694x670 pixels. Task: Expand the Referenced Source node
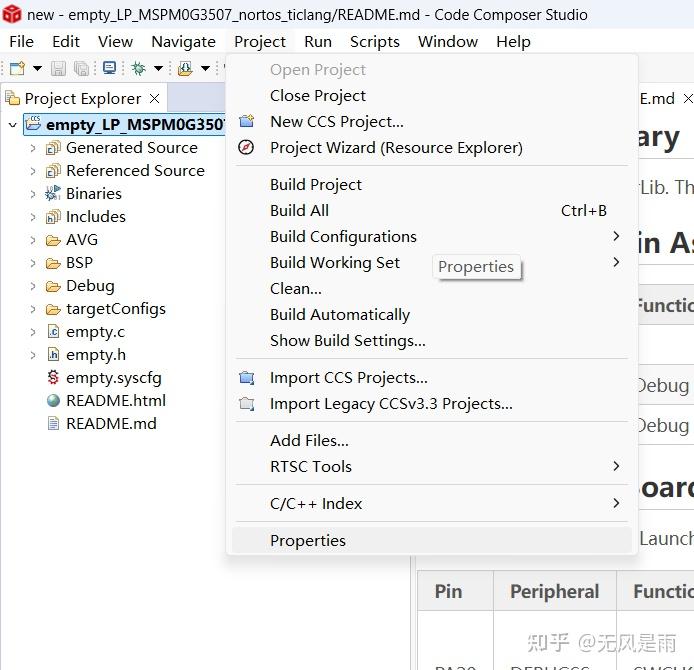click(x=33, y=171)
